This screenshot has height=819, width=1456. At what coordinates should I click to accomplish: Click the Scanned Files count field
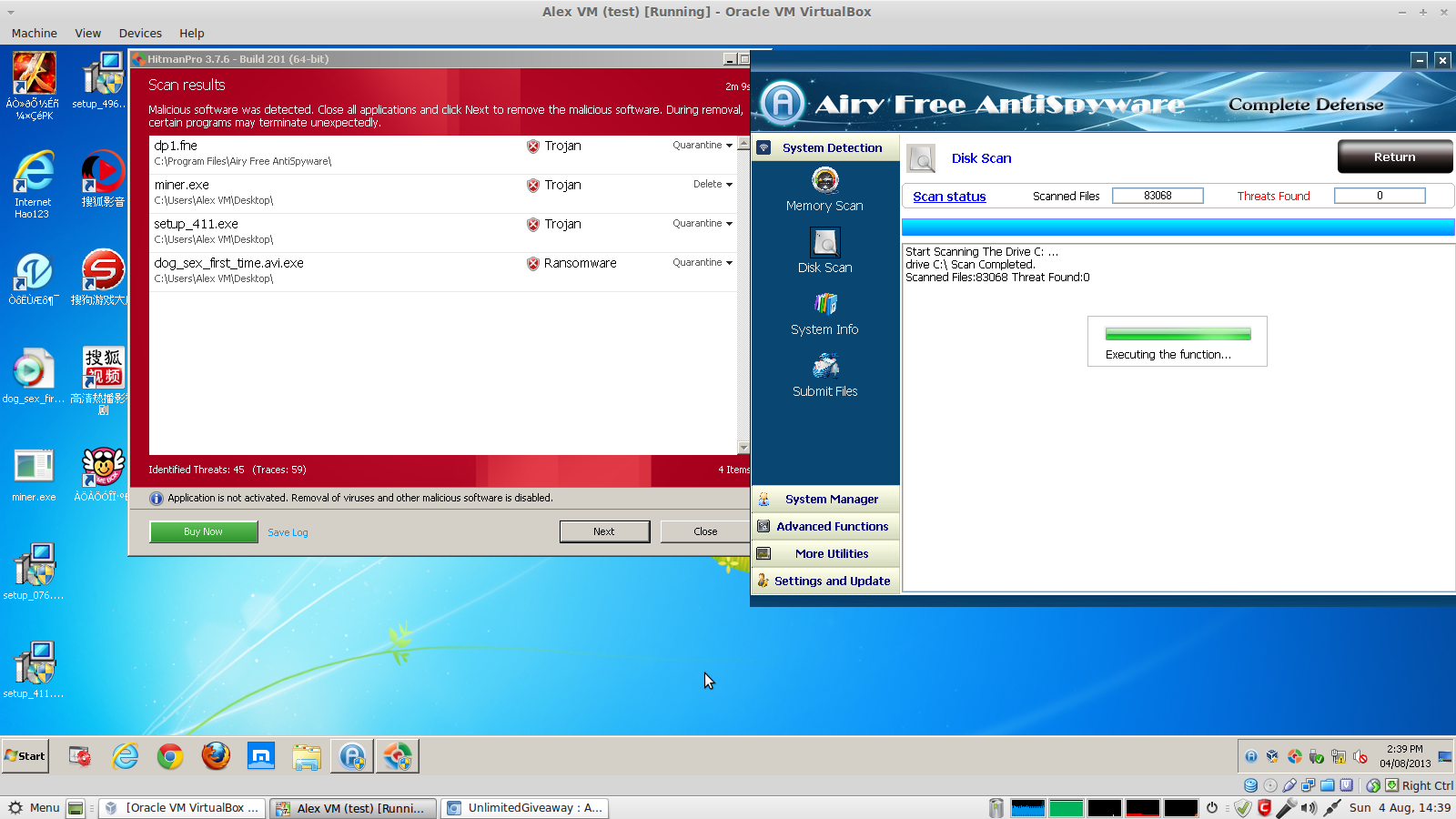1158,196
